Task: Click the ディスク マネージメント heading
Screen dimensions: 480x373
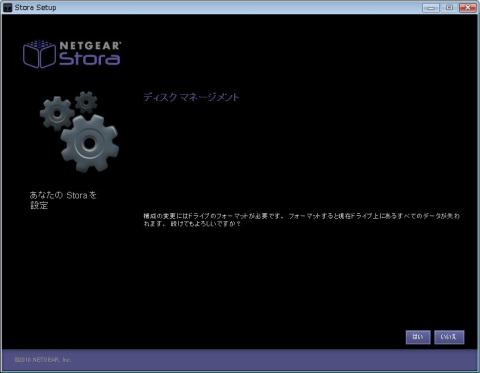Action: pyautogui.click(x=191, y=97)
